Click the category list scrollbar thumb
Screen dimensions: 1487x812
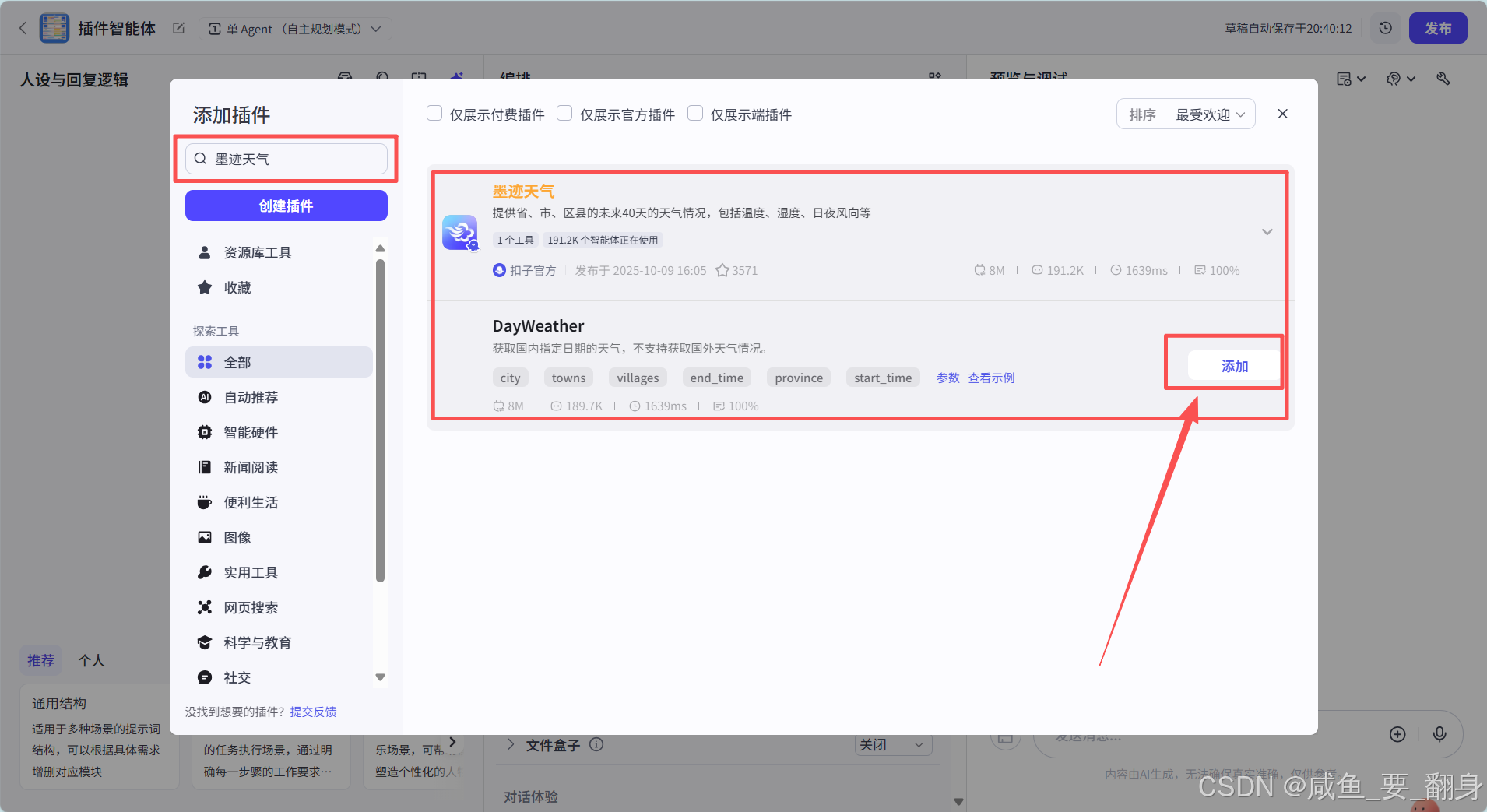click(x=380, y=420)
